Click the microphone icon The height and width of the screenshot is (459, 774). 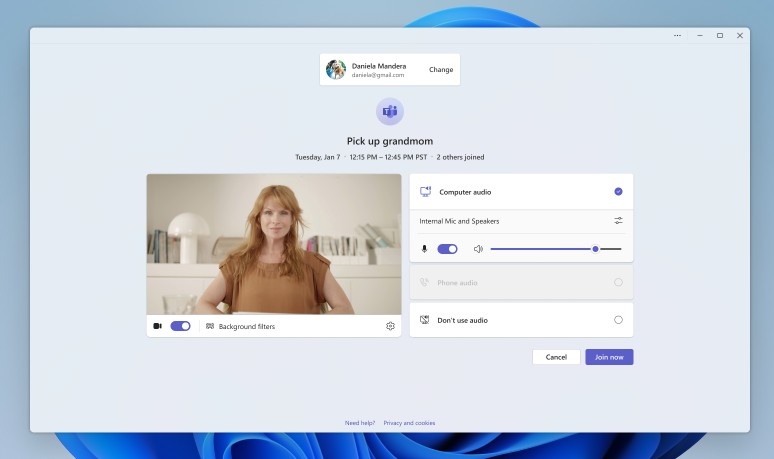[x=424, y=249]
